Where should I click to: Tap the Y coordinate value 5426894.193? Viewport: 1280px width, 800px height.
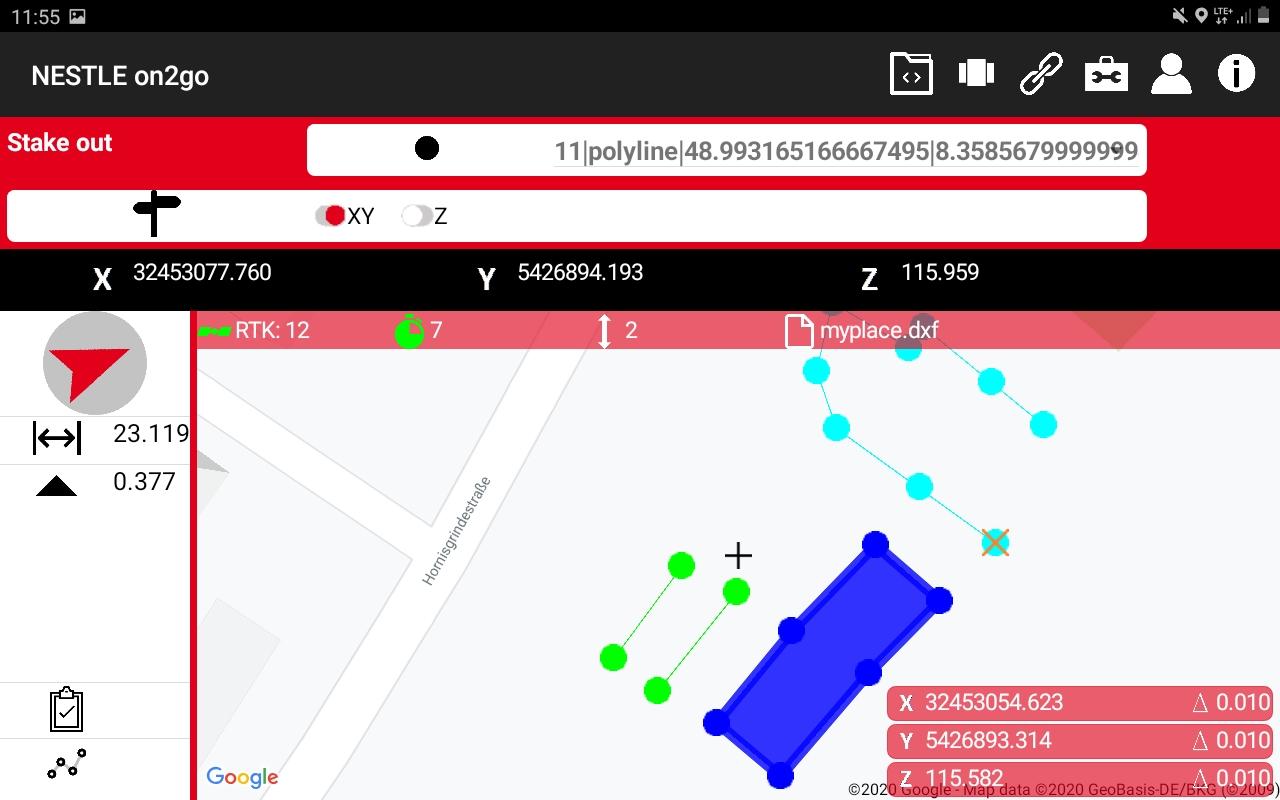tap(580, 272)
